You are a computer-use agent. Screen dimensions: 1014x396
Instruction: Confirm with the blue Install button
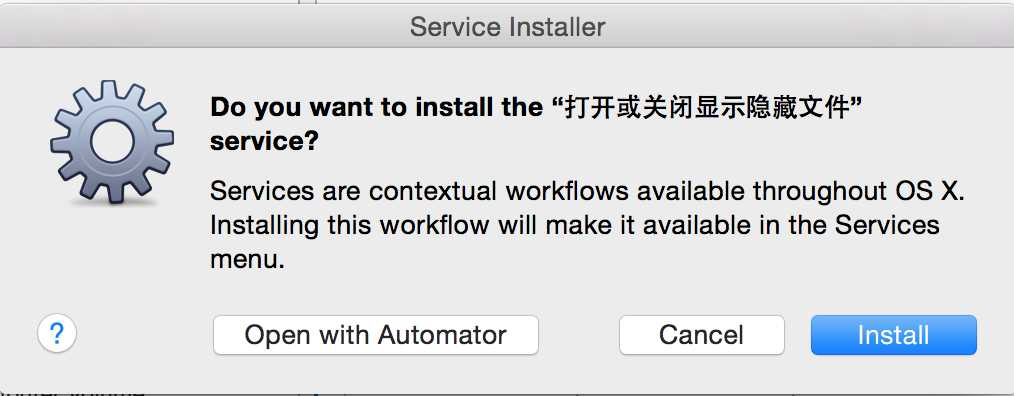894,335
